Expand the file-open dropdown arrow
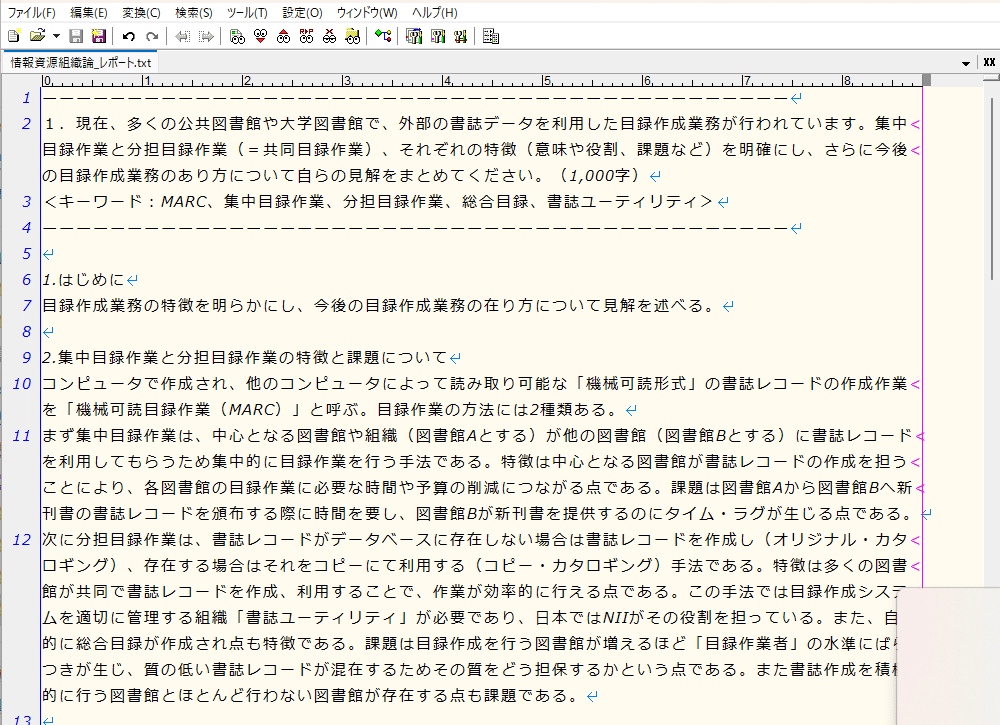Image resolution: width=1000 pixels, height=725 pixels. tap(55, 35)
